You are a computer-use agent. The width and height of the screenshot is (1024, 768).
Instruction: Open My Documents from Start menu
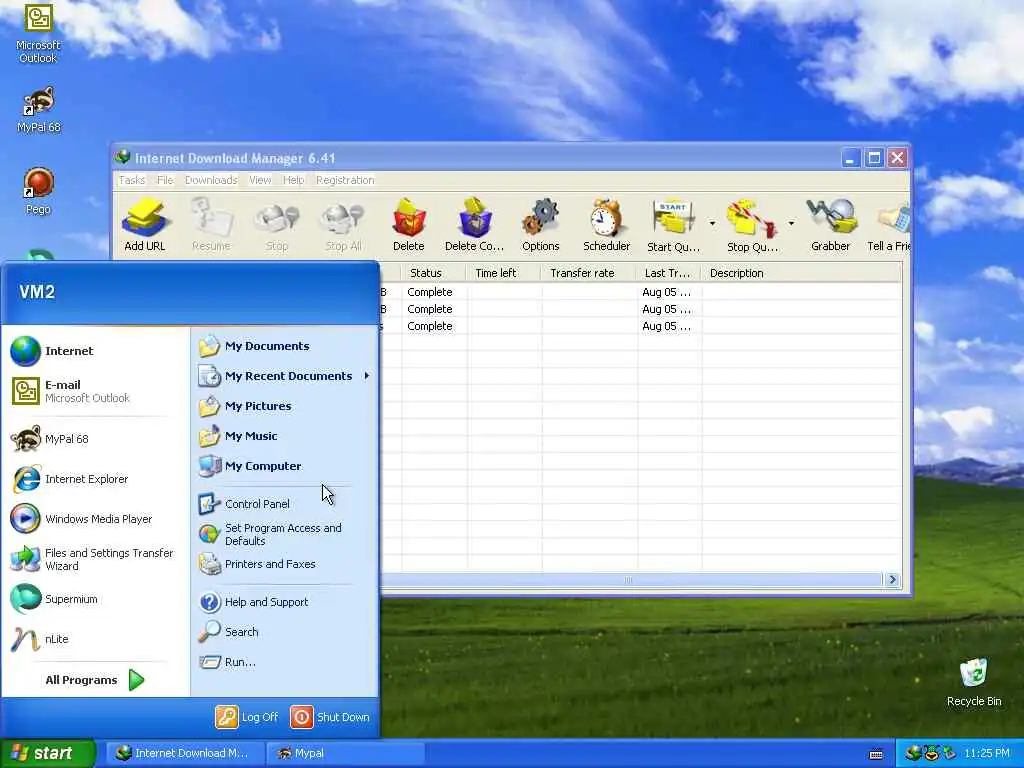pos(285,346)
